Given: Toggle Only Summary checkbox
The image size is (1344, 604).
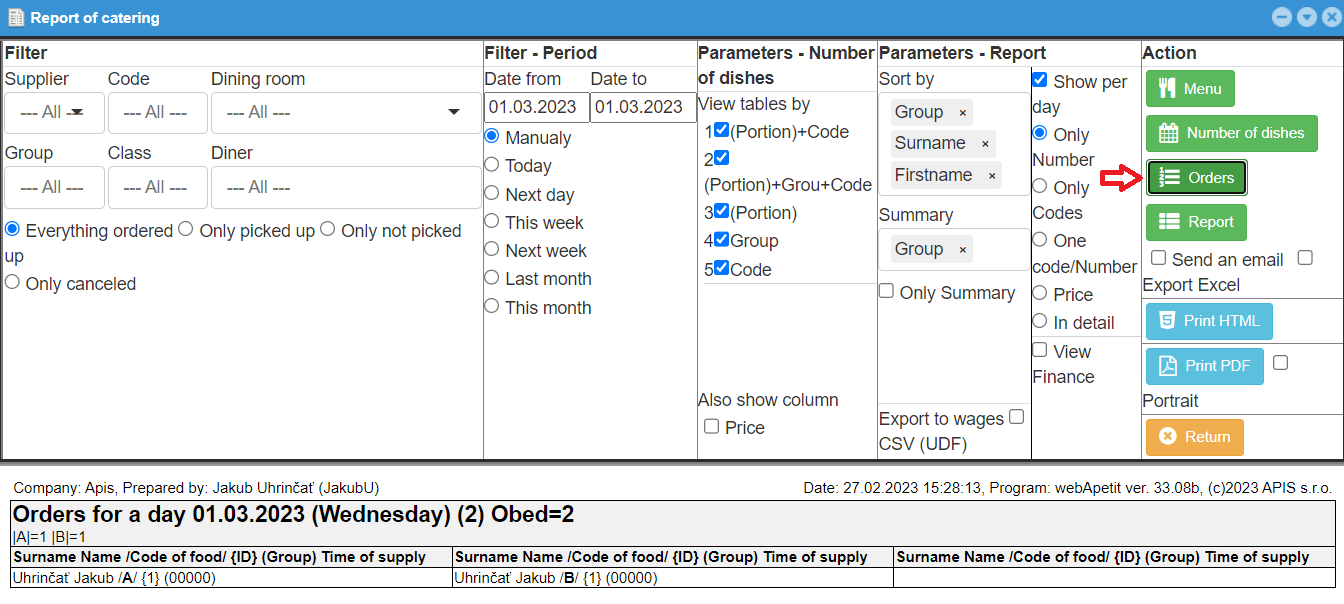Looking at the screenshot, I should [886, 291].
